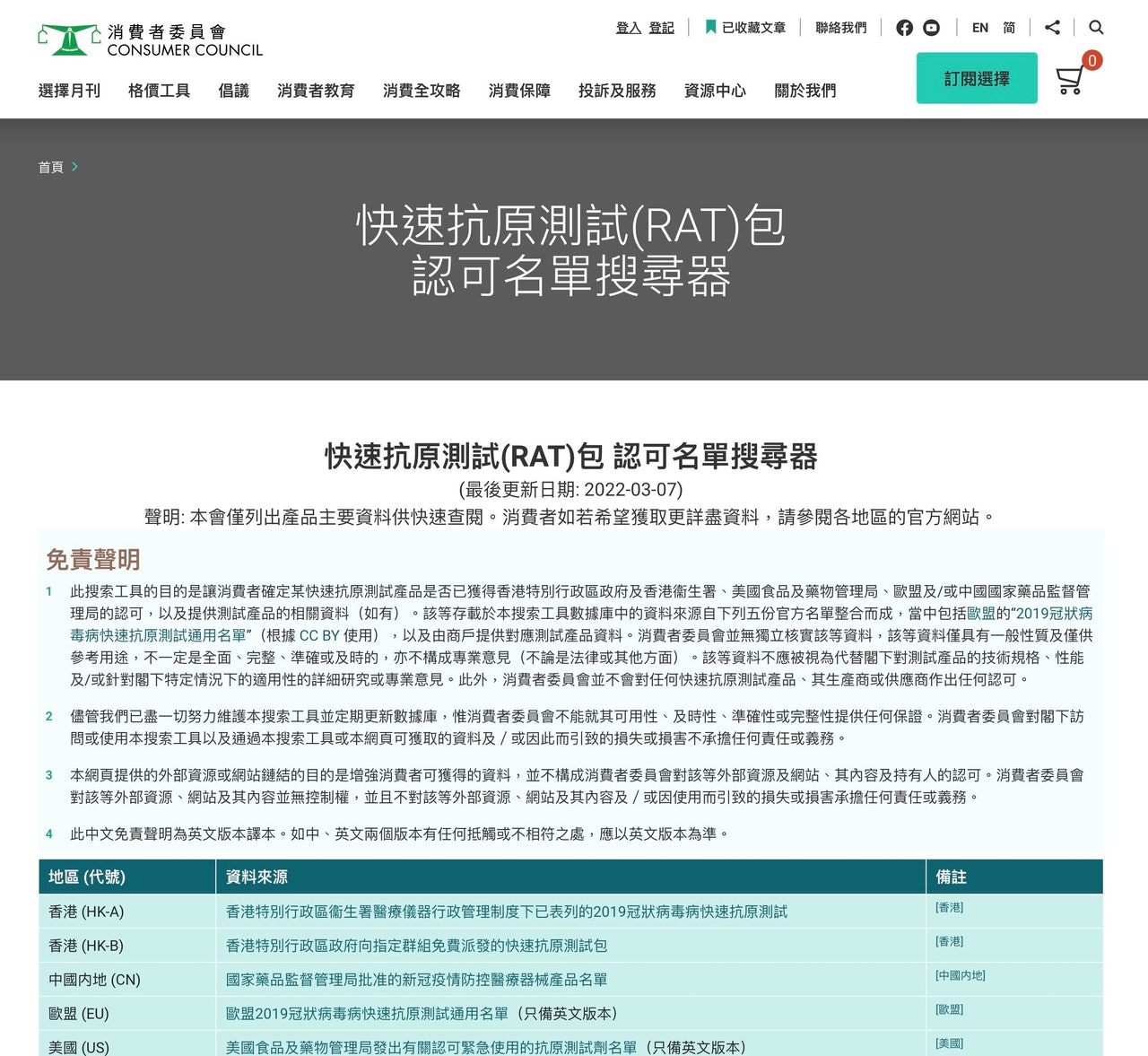1148x1056 pixels.
Task: Go to 首頁 breadcrumb link
Action: click(51, 167)
